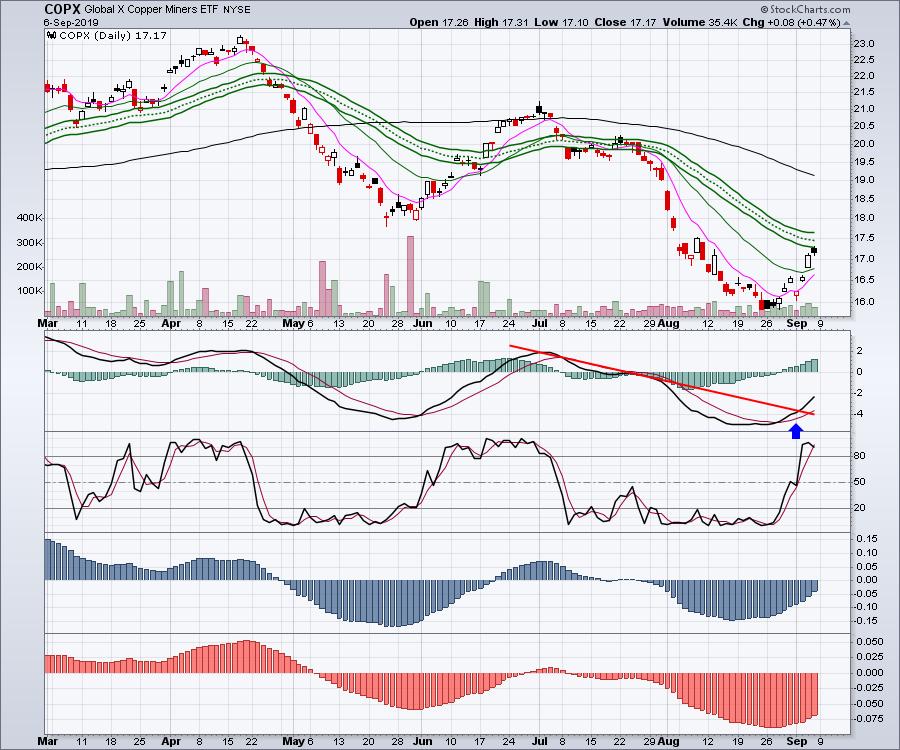Click the Jul label on the bottom date axis
The image size is (900, 750).
point(540,741)
